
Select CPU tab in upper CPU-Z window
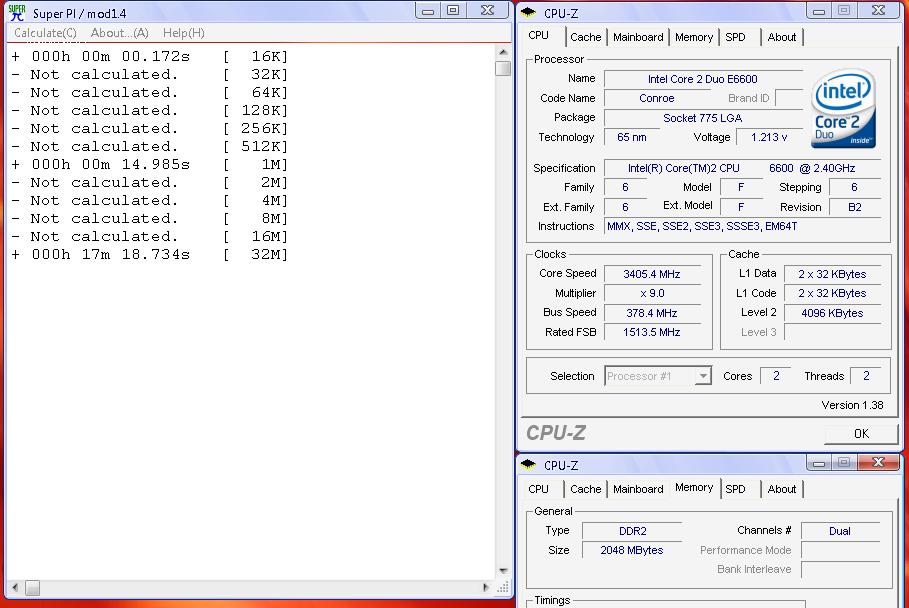point(539,35)
